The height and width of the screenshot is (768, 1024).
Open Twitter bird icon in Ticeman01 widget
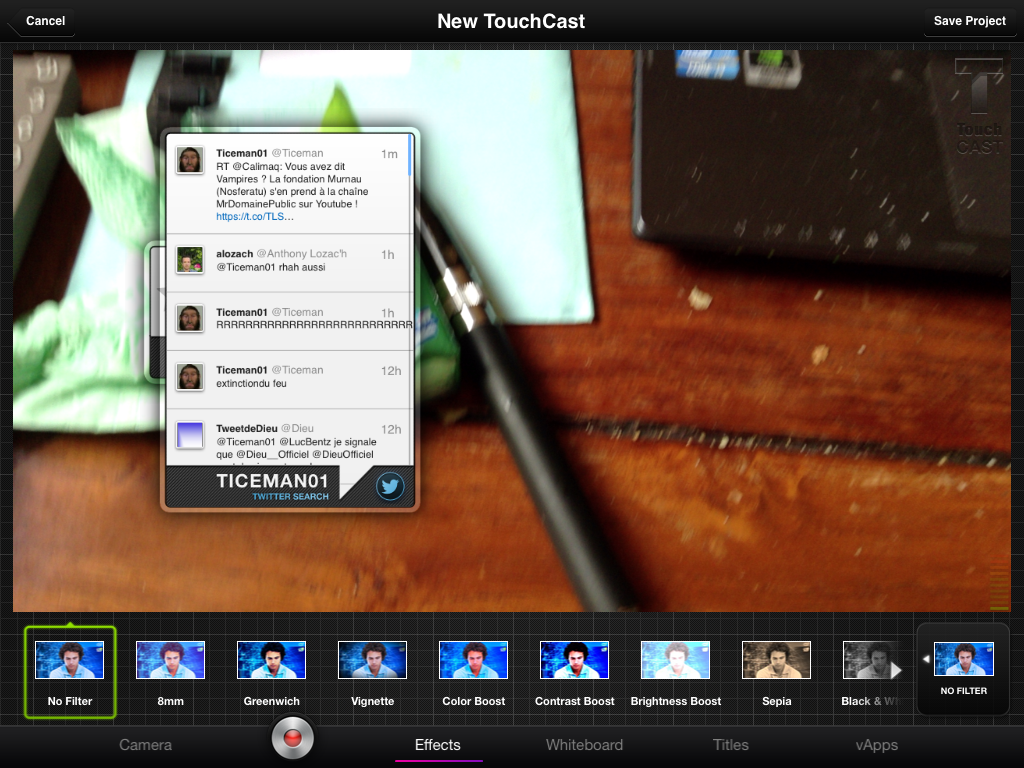tap(390, 487)
